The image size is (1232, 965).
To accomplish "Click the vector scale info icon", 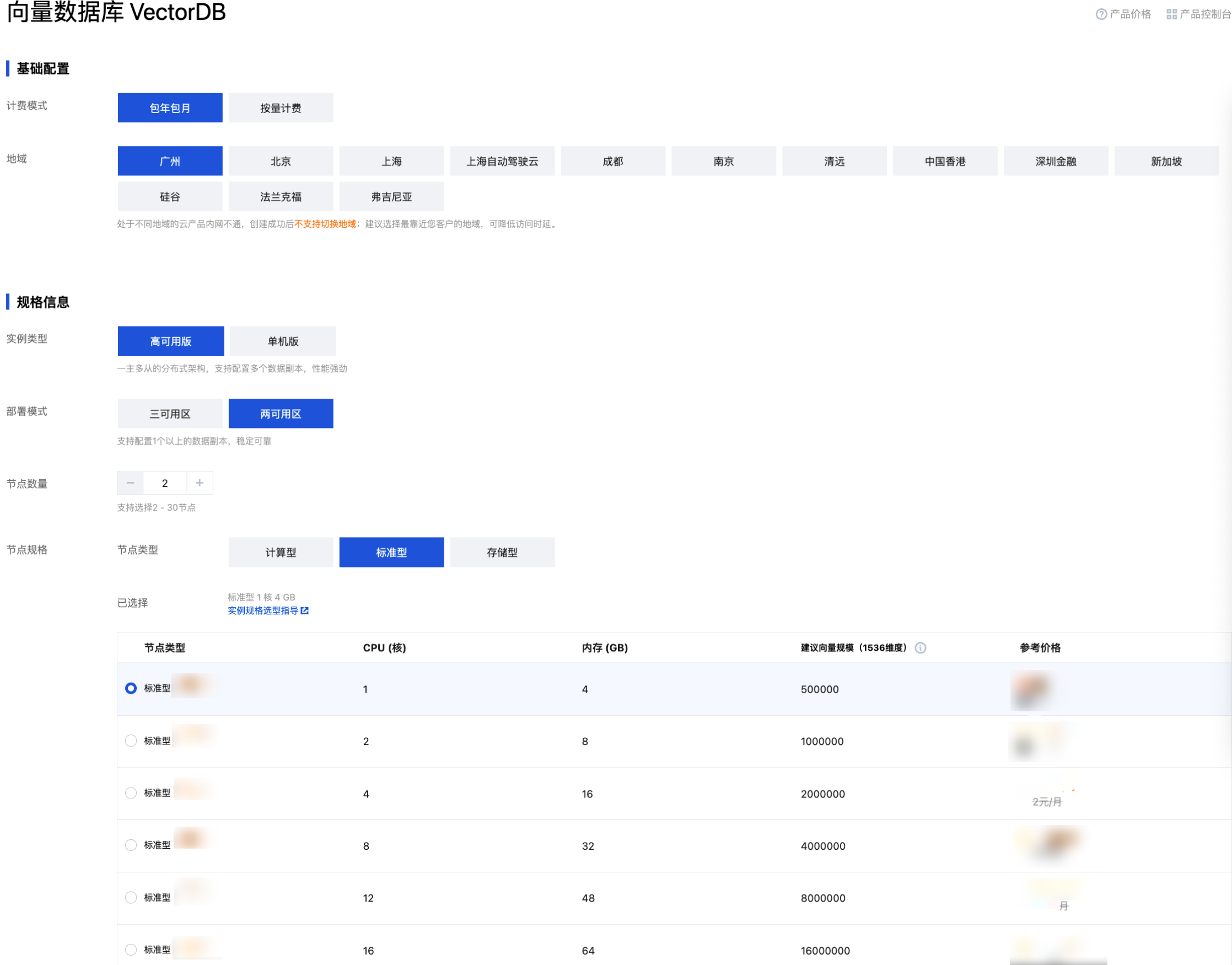I will pyautogui.click(x=920, y=648).
